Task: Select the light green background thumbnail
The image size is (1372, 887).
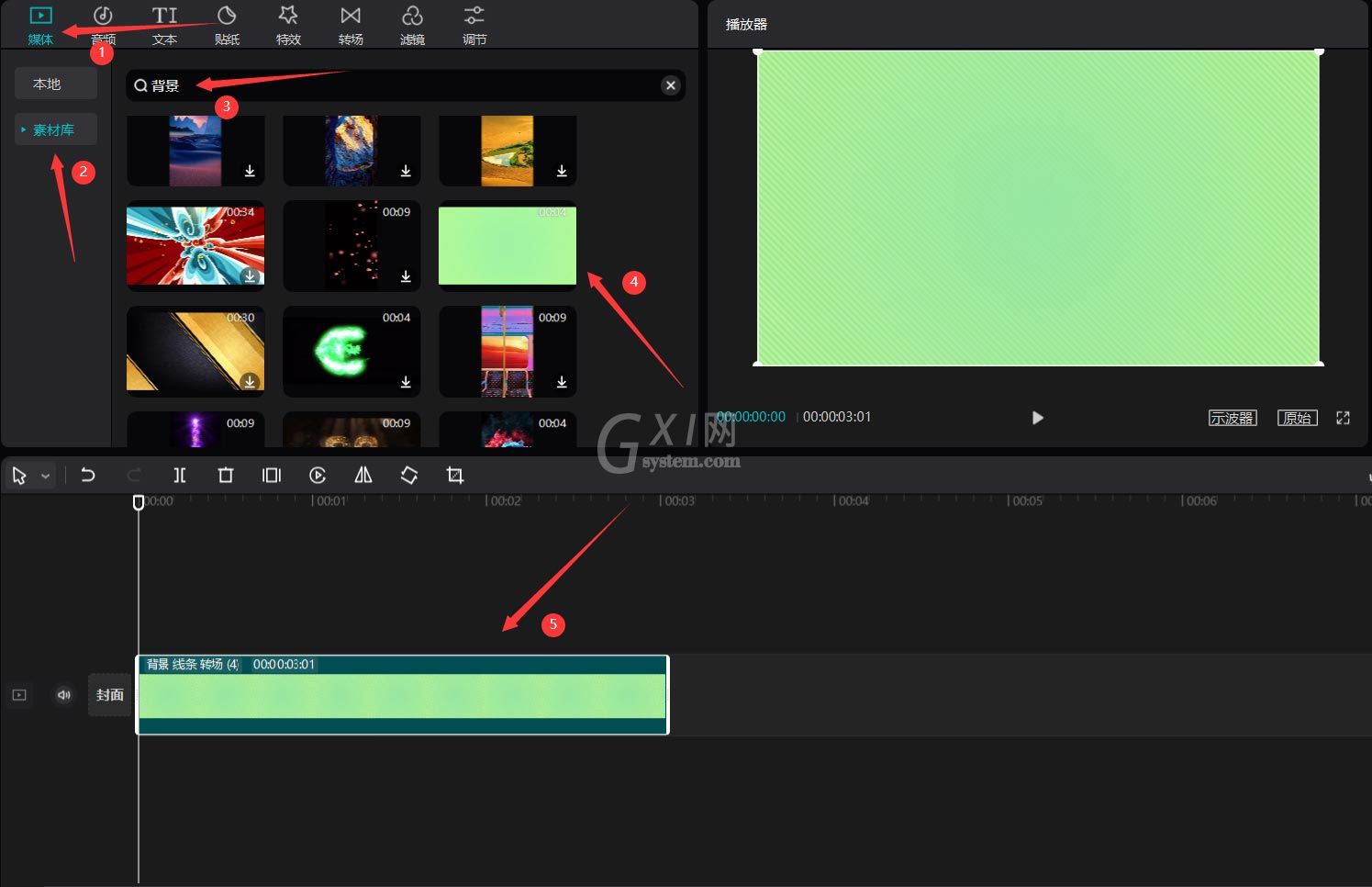Action: pyautogui.click(x=508, y=245)
